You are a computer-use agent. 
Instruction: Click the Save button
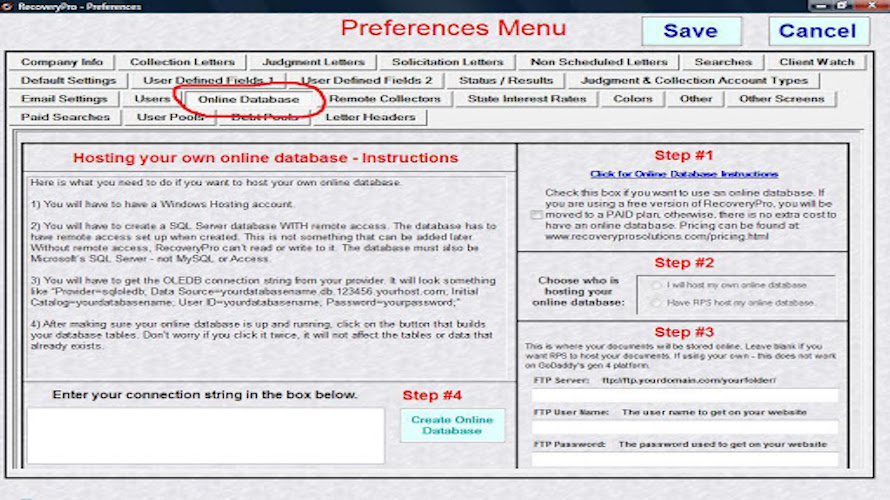(691, 31)
